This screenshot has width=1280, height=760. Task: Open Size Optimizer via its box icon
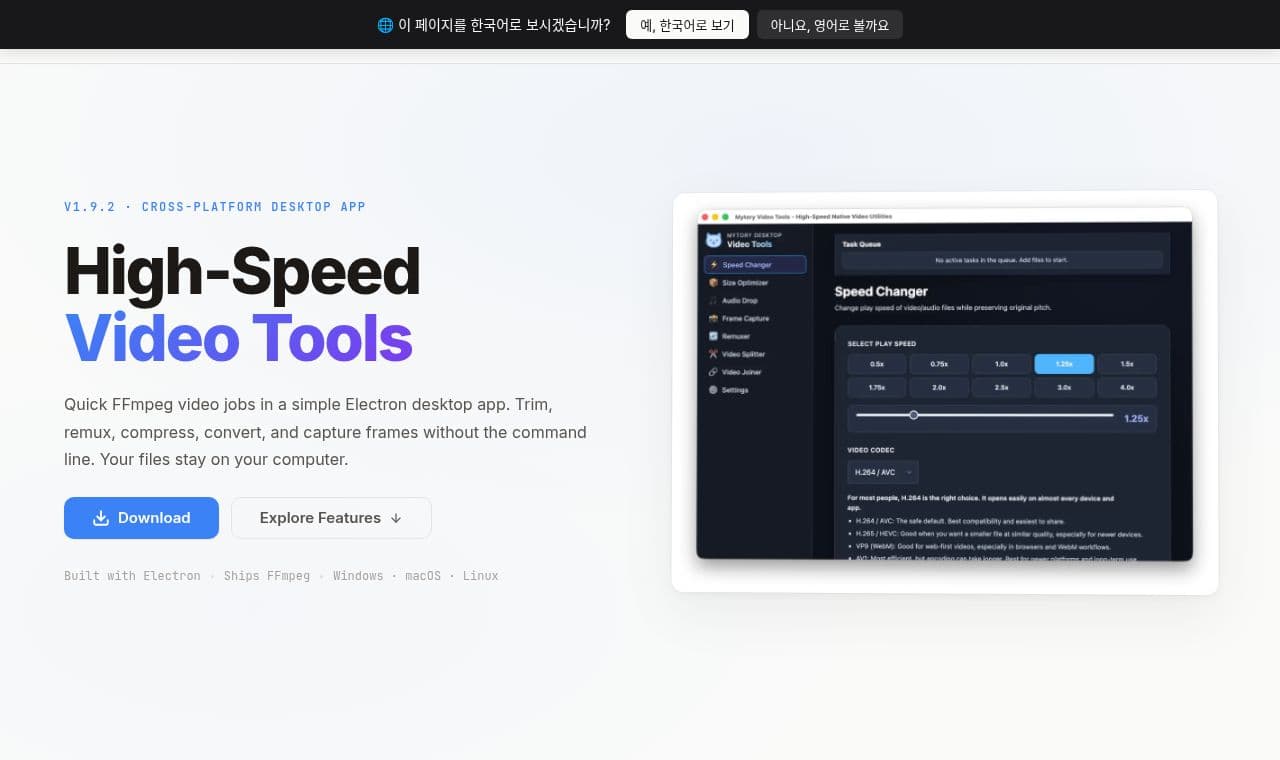[713, 283]
